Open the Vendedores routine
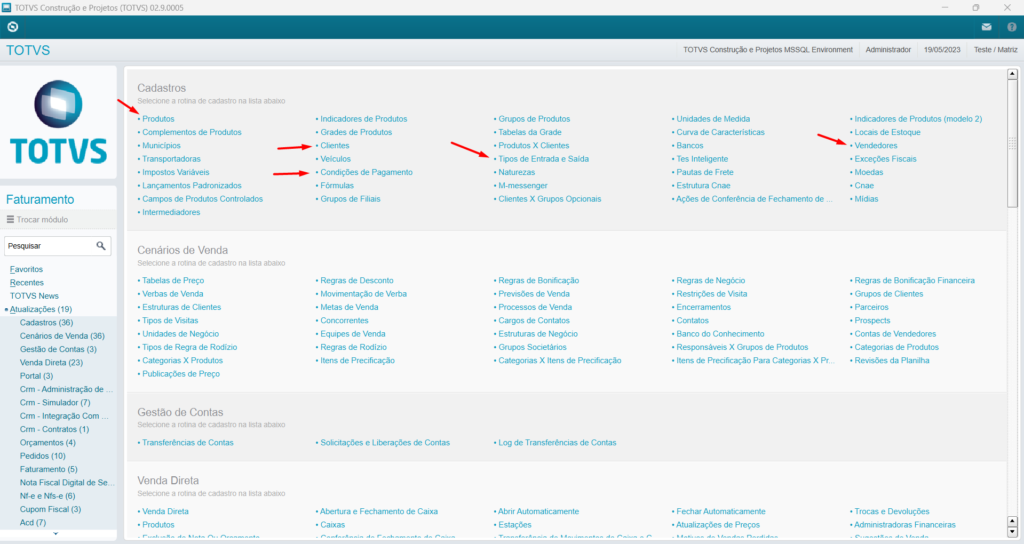 pyautogui.click(x=876, y=146)
